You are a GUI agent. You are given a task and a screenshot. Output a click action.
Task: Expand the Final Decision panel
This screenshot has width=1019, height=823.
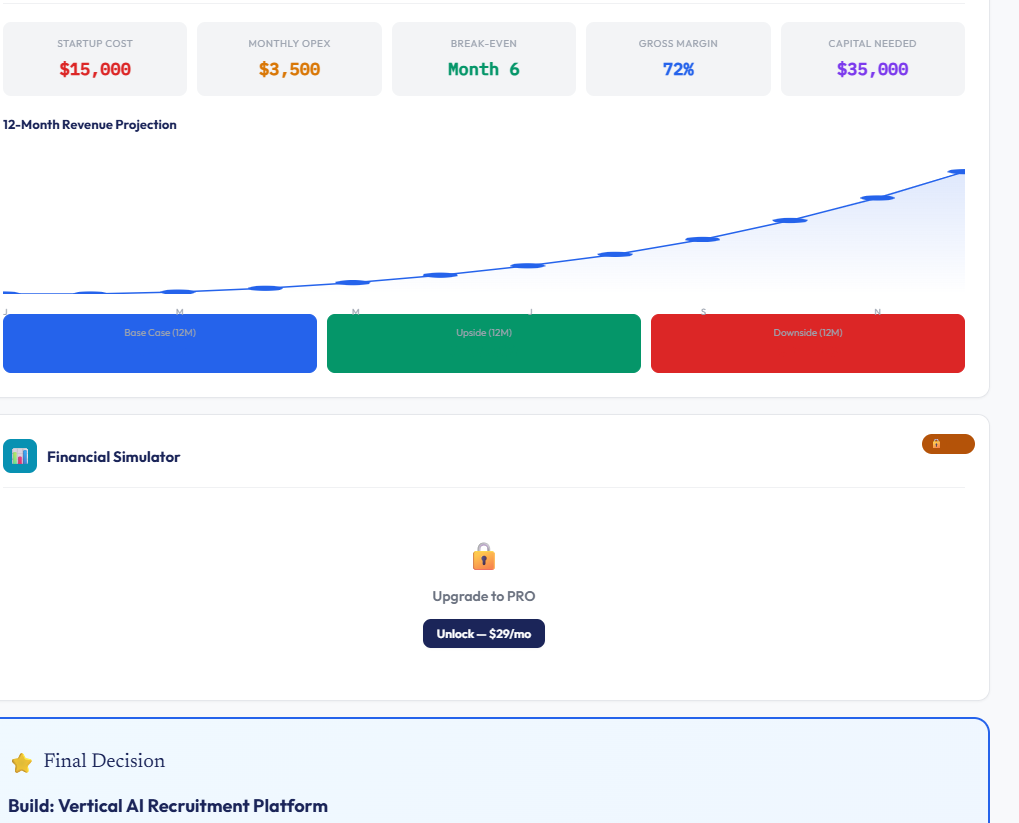pos(103,761)
